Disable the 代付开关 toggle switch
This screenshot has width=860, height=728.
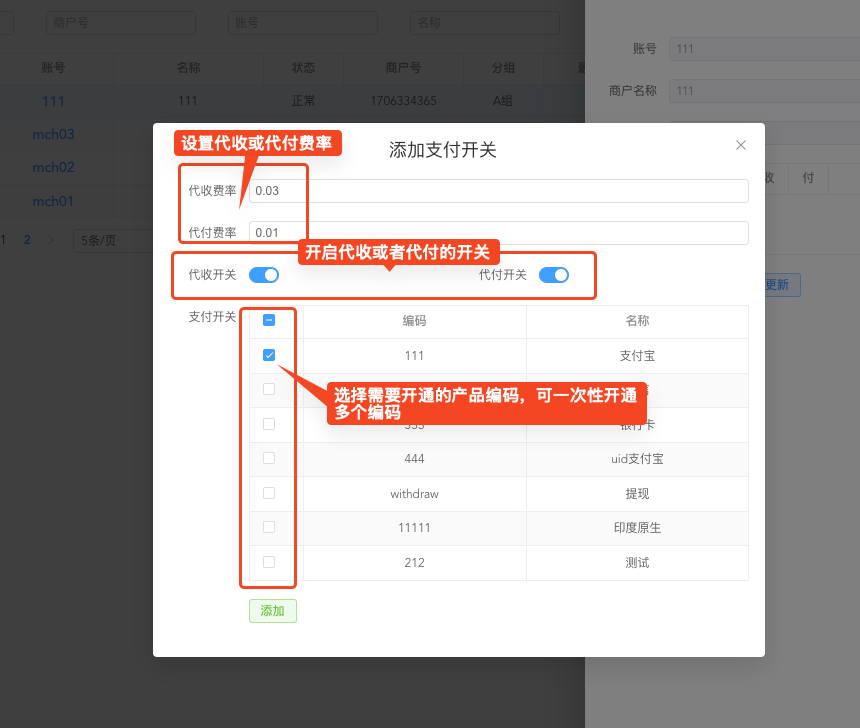553,274
